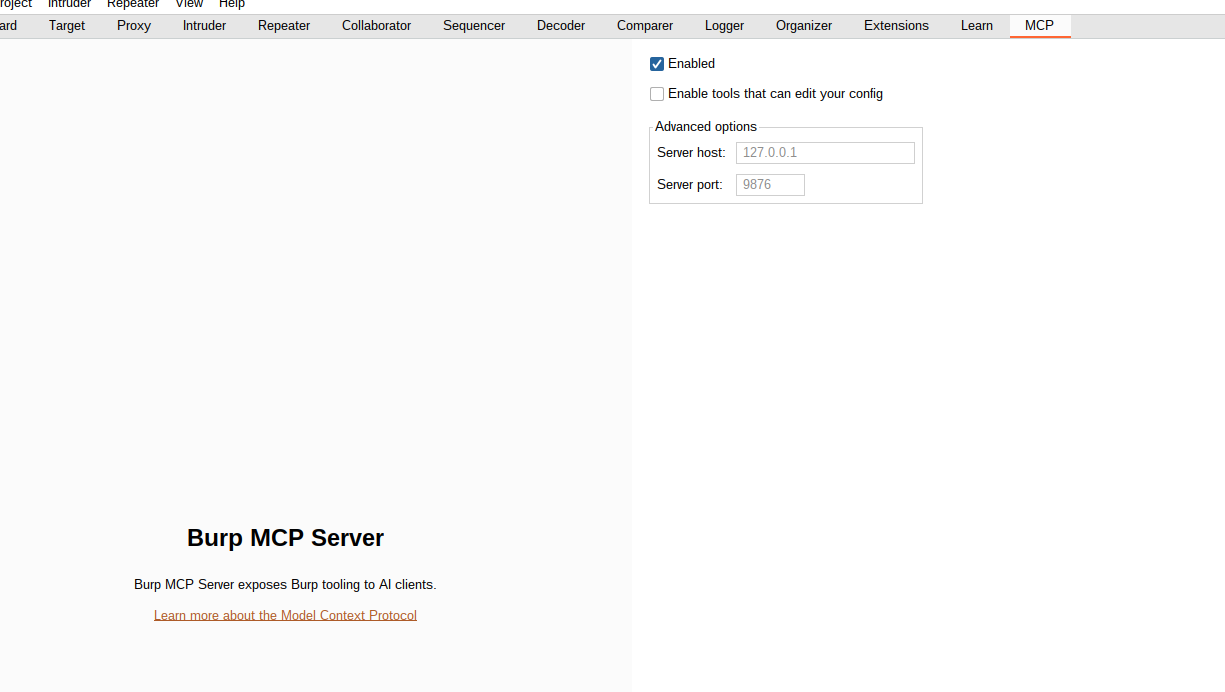This screenshot has height=692, width=1225.
Task: Click 'Burp MCP Server exposes Burp tooling' text
Action: 285,585
